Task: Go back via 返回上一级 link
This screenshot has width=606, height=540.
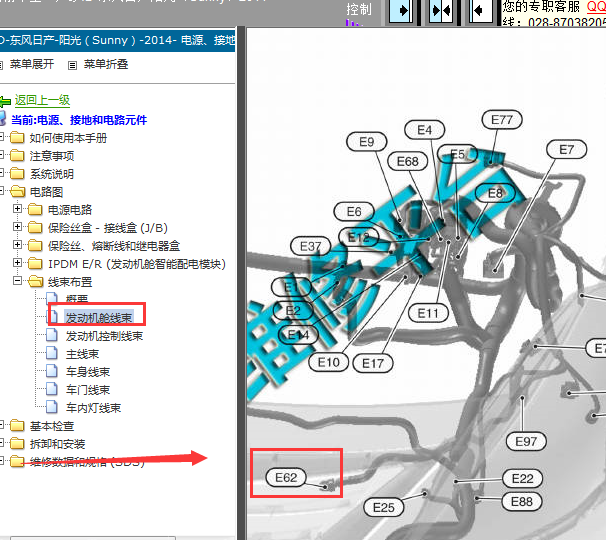Action: [42, 101]
